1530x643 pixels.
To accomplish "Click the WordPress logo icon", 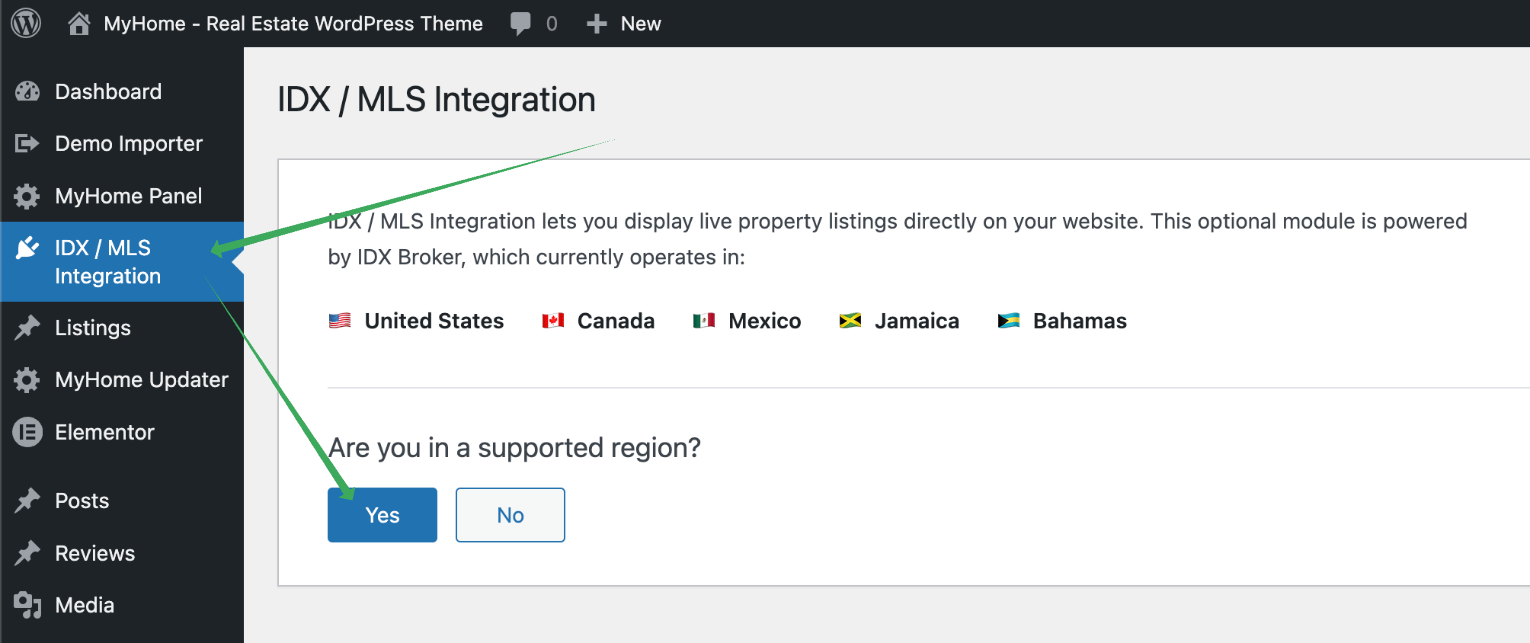I will pyautogui.click(x=26, y=23).
